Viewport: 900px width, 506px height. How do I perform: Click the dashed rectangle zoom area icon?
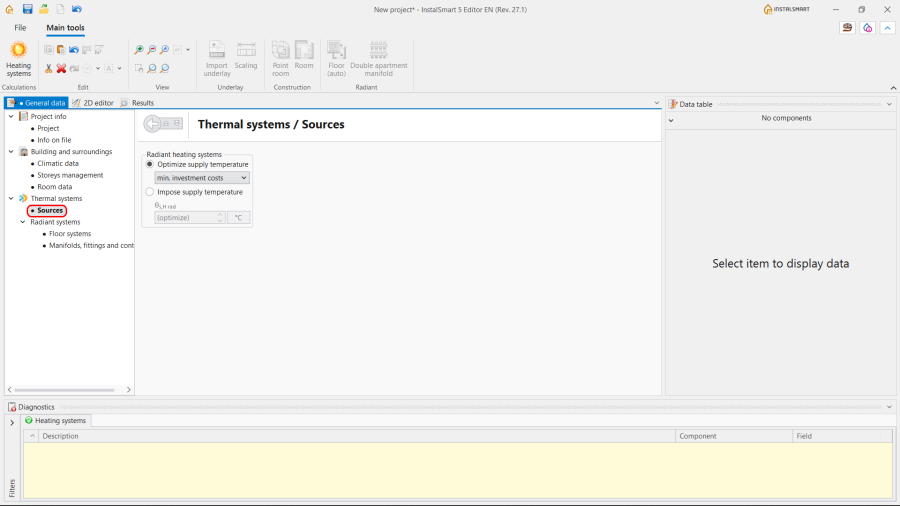click(x=139, y=68)
